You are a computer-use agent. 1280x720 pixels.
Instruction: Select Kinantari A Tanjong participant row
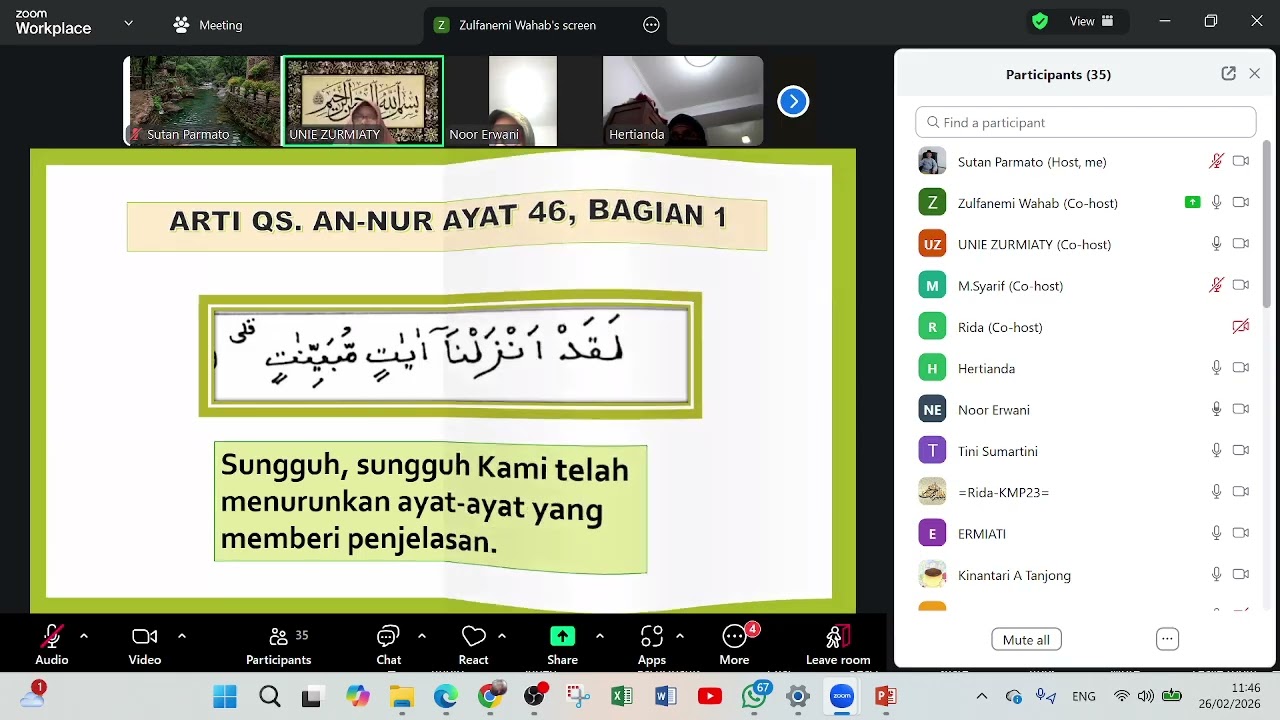pyautogui.click(x=1085, y=575)
